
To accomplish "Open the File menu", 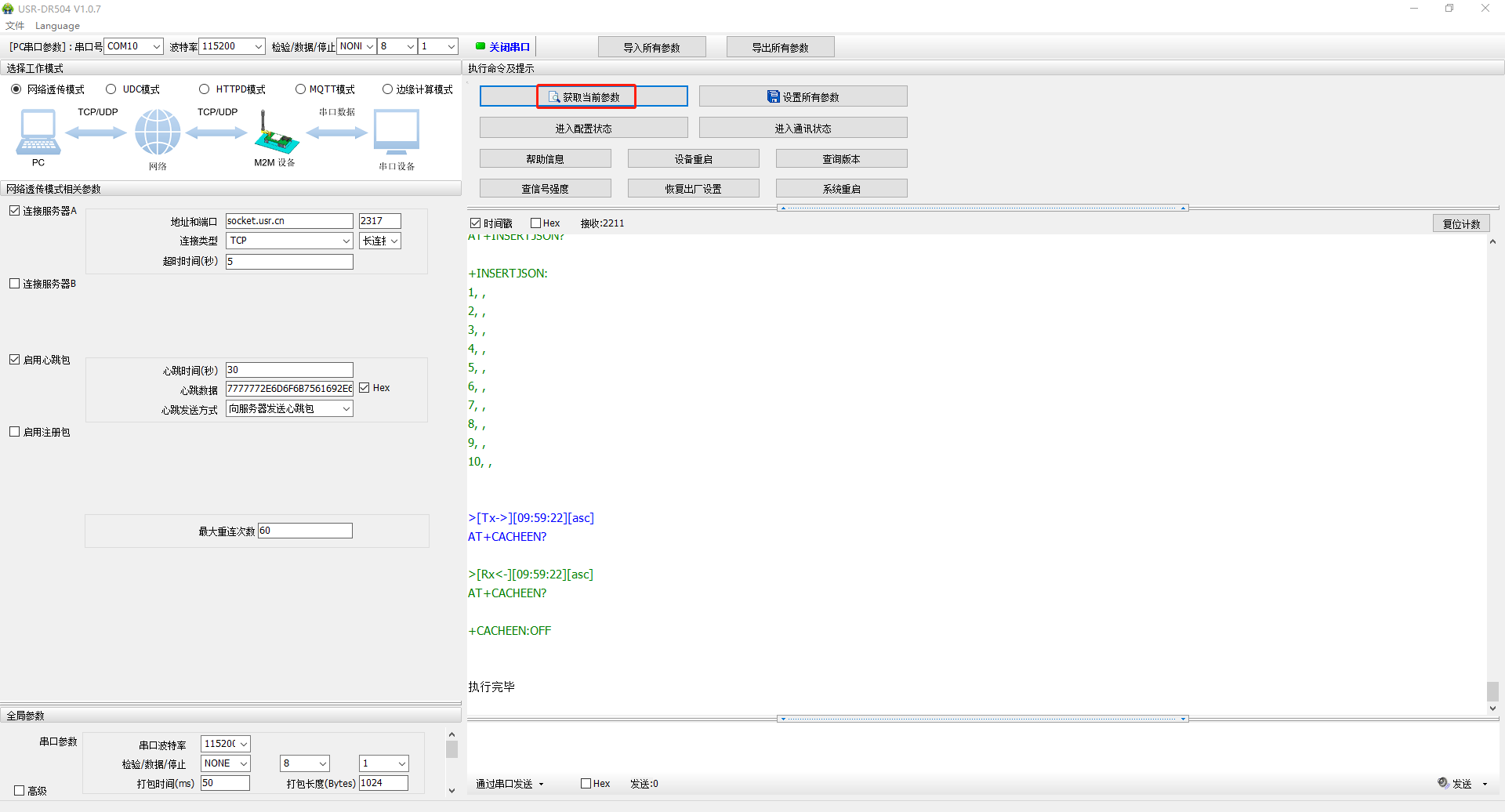I will tap(14, 26).
